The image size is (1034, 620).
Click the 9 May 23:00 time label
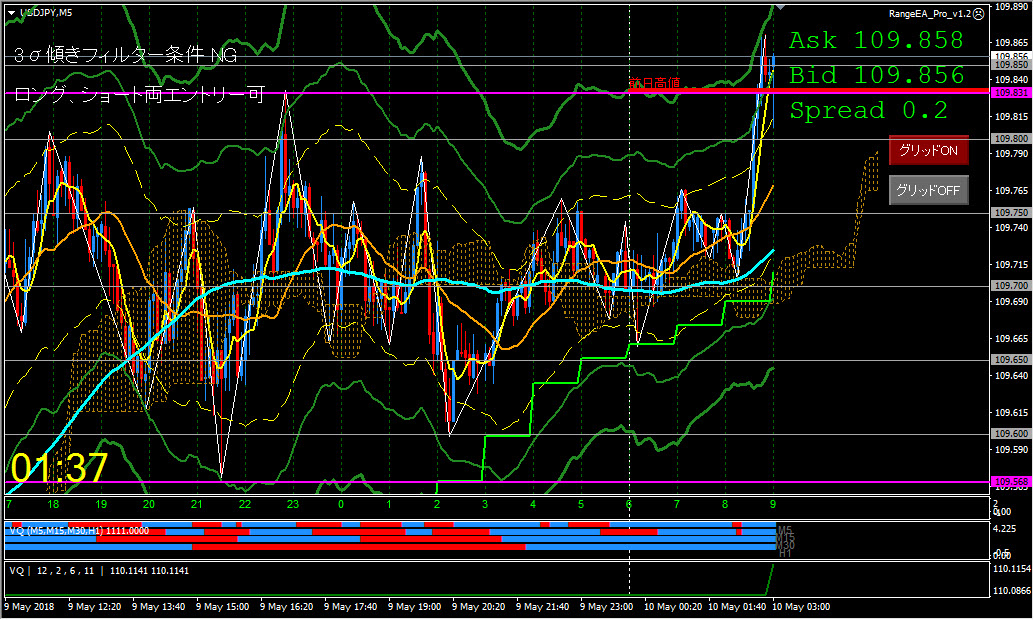pos(606,607)
